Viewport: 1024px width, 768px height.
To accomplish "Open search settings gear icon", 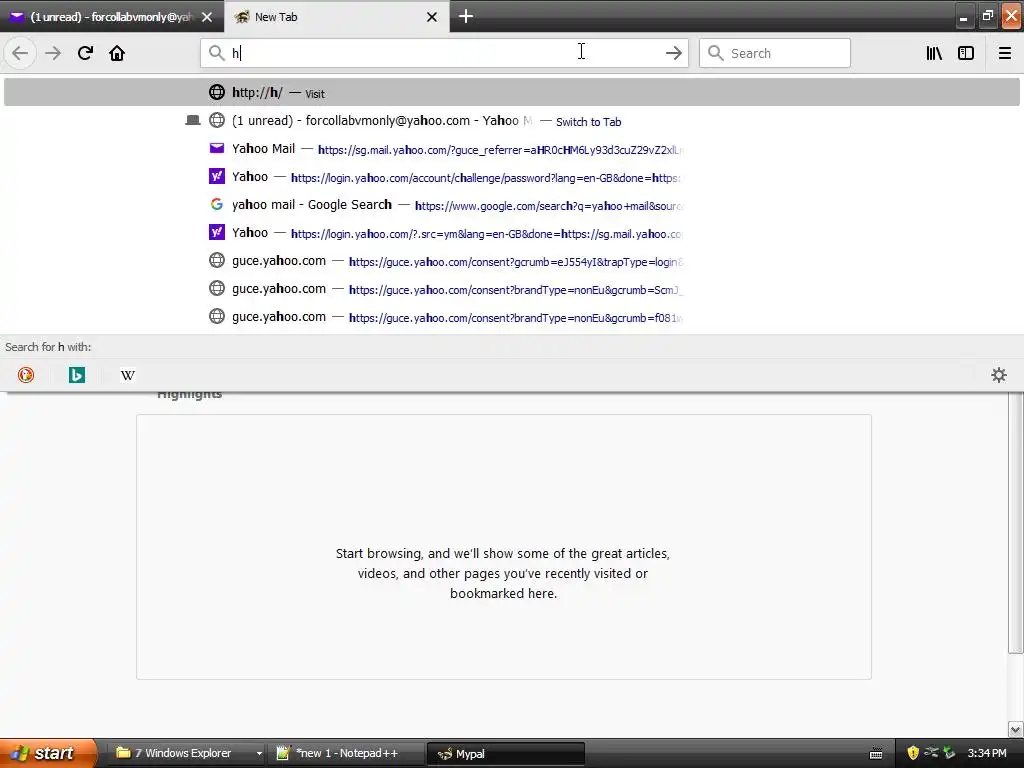I will tap(999, 375).
